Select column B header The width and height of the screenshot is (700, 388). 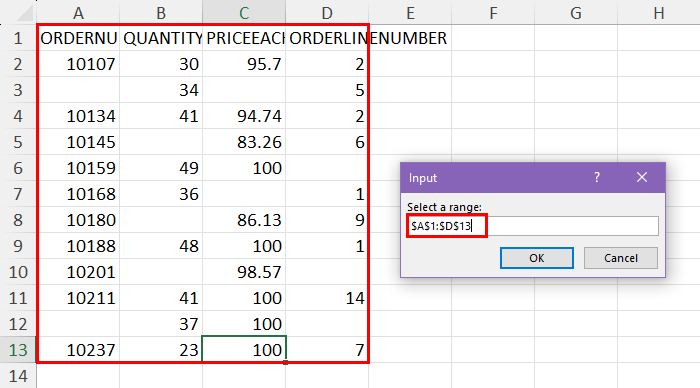pos(161,13)
